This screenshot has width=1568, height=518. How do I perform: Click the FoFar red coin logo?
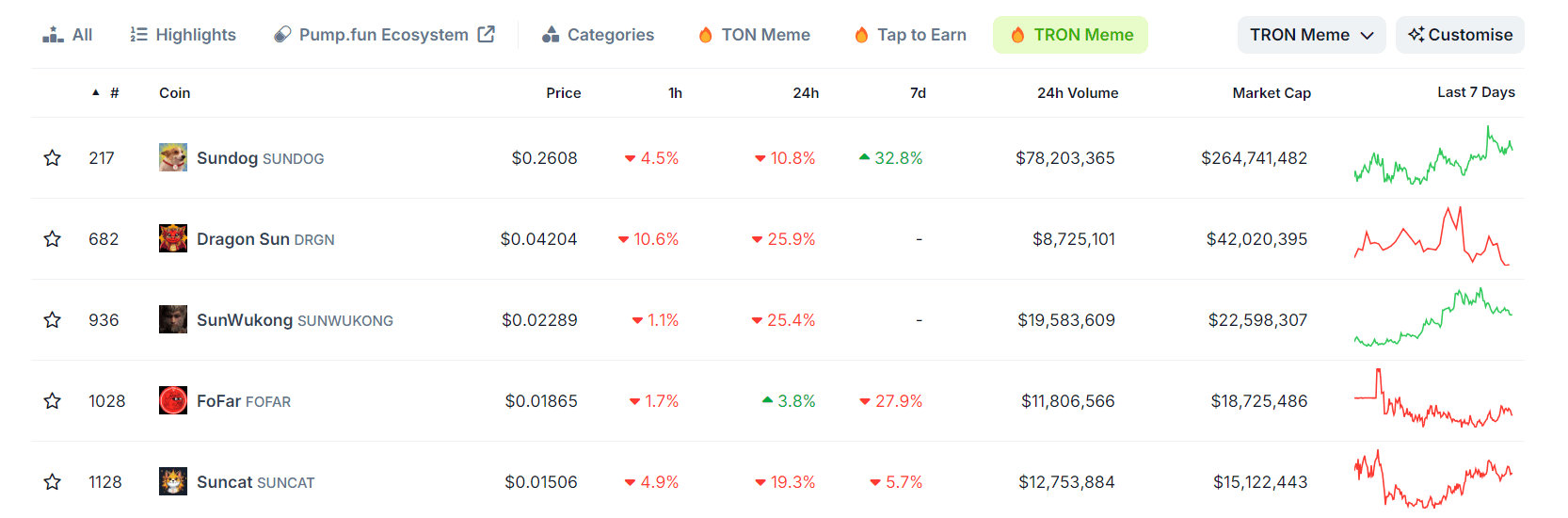pos(173,400)
